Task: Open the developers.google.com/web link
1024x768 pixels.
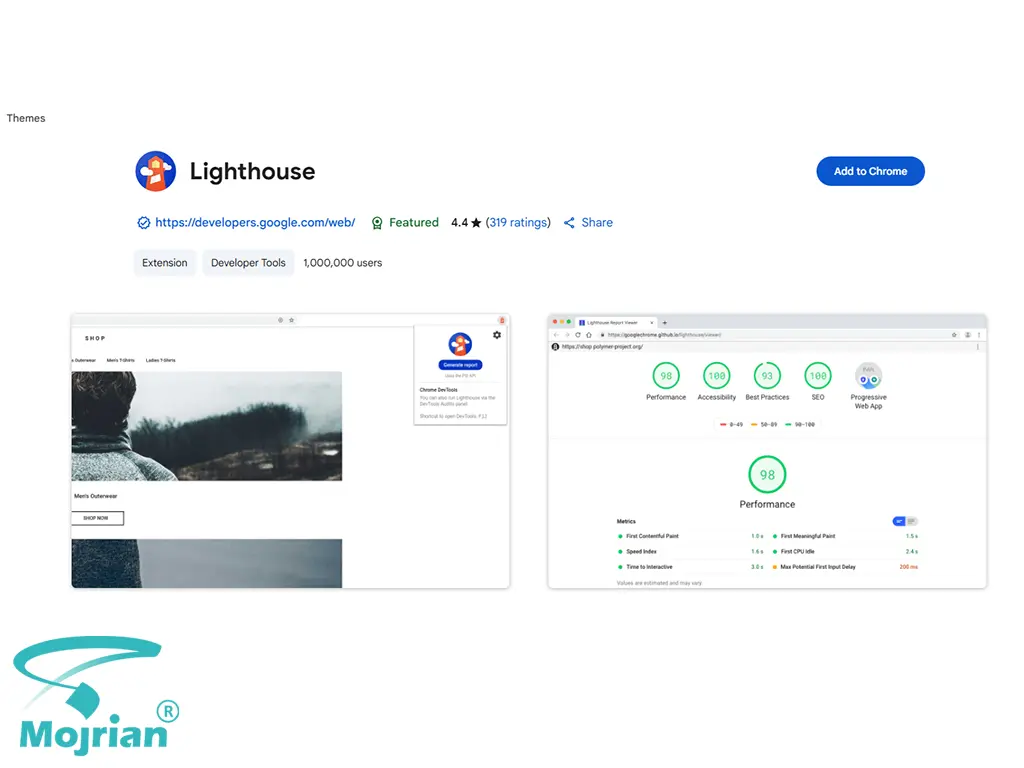Action: 255,223
